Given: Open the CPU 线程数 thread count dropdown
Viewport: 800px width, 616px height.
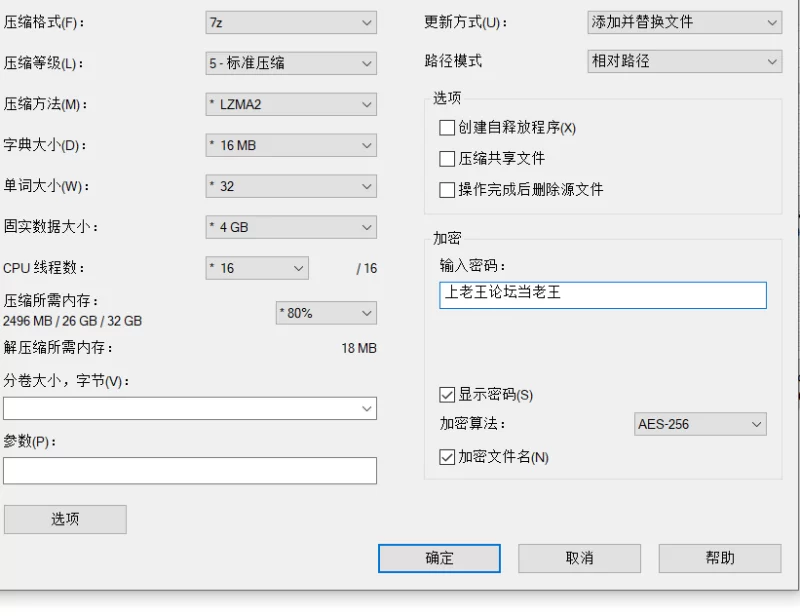Looking at the screenshot, I should click(257, 268).
